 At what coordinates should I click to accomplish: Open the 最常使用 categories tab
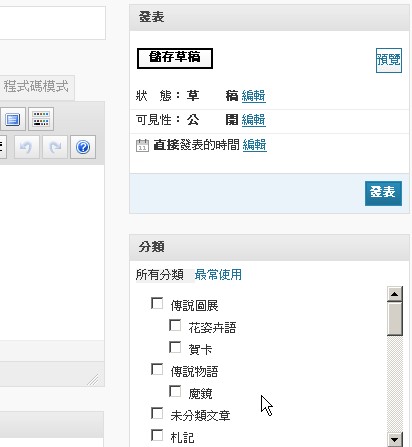point(218,275)
